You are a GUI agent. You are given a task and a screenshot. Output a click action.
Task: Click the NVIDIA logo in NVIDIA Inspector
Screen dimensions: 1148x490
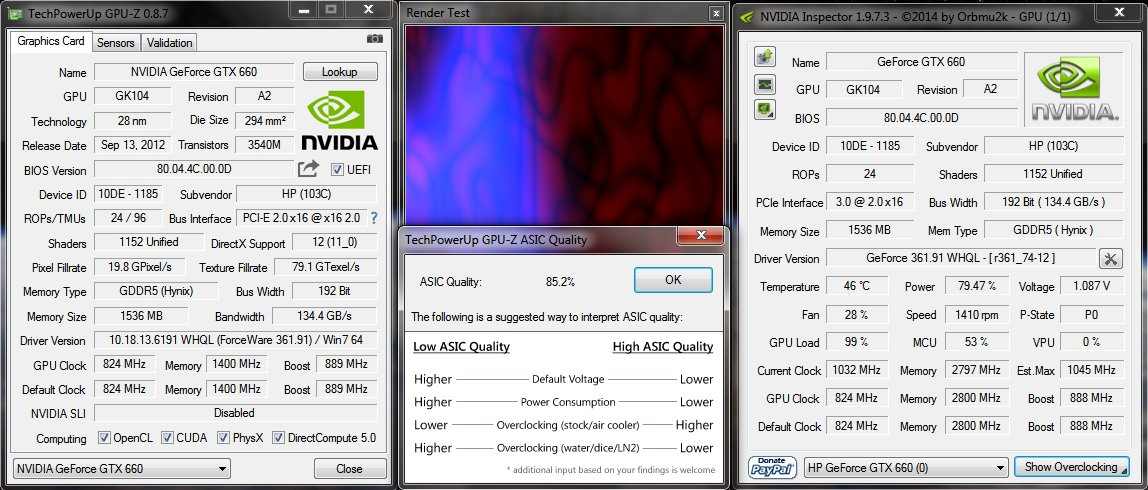1074,90
